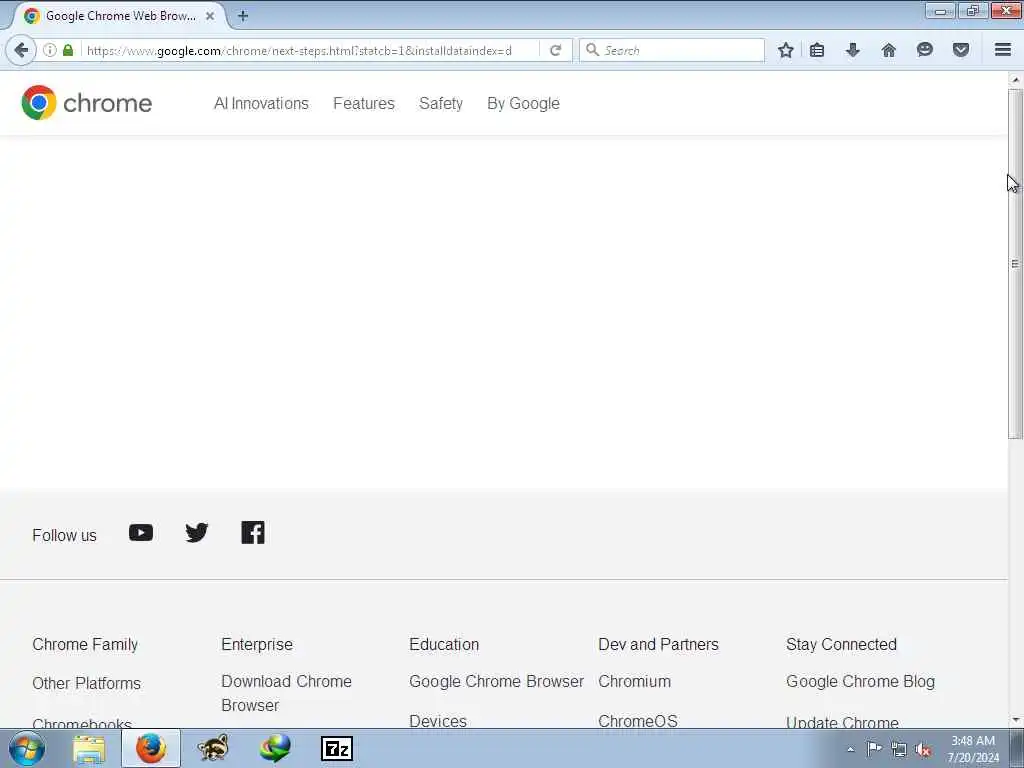Go to home page via house icon
The height and width of the screenshot is (768, 1024).
point(889,50)
